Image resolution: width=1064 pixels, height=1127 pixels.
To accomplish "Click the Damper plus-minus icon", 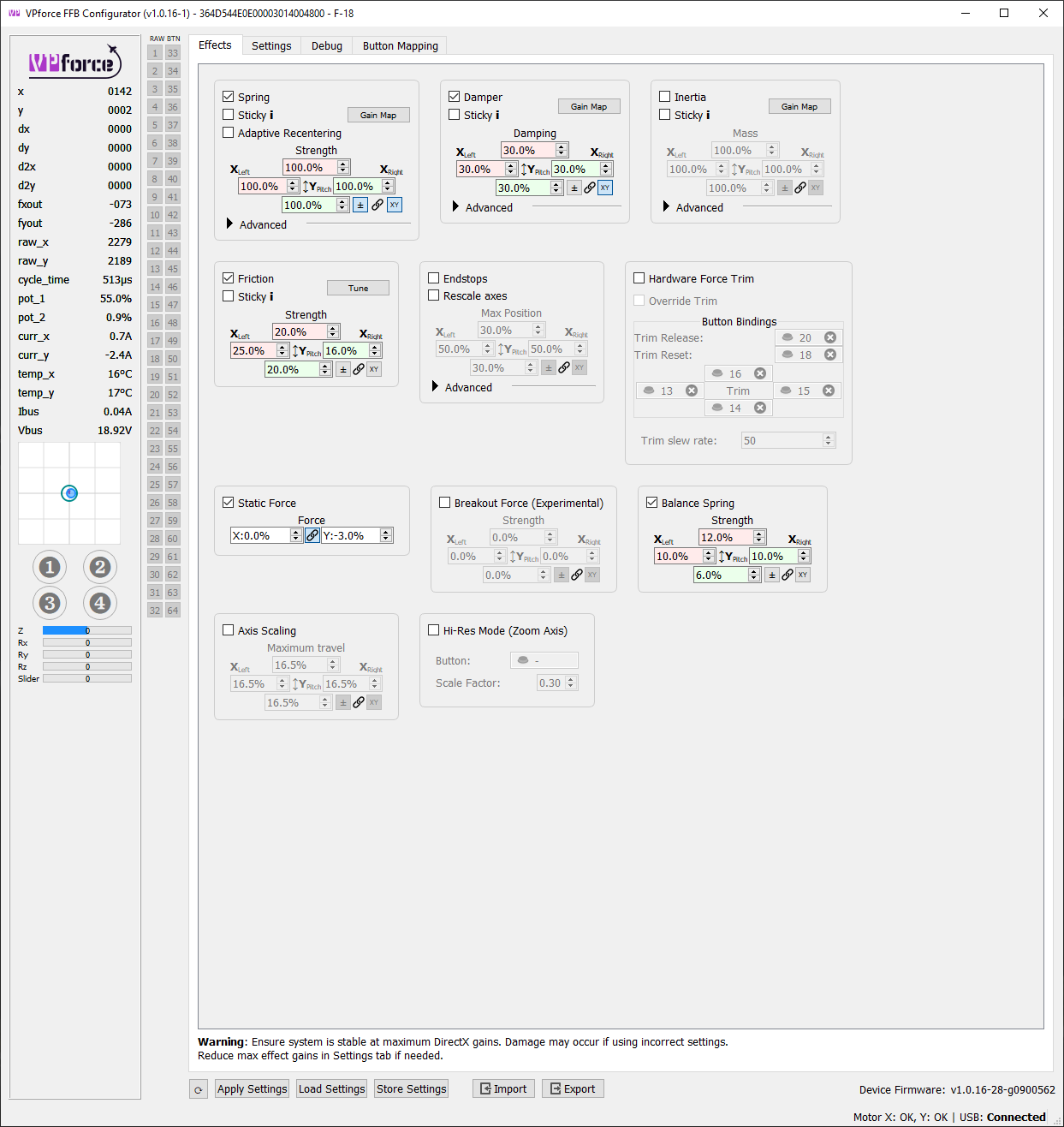I will point(574,188).
